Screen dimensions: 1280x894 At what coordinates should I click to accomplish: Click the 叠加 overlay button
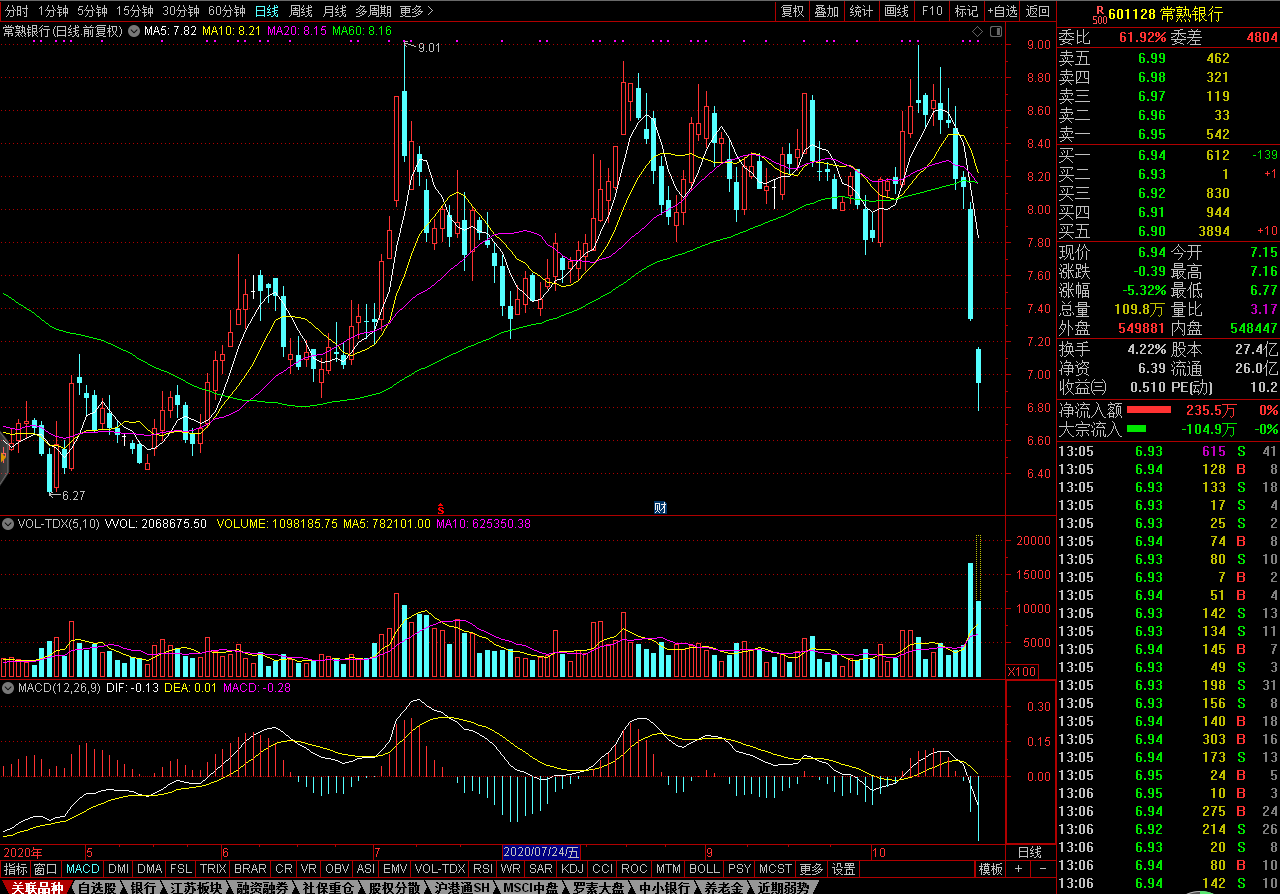point(826,11)
